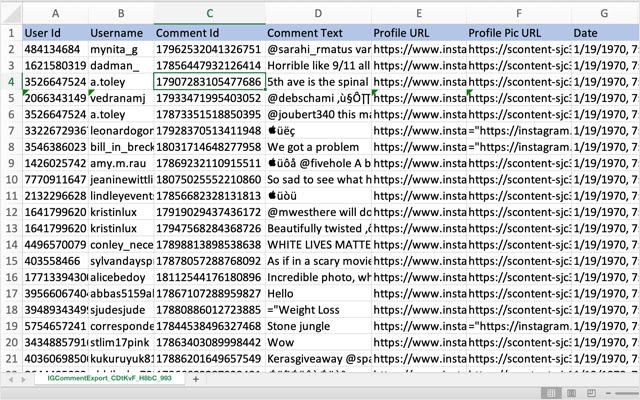
Task: Select user id cell 403558466
Action: tap(56, 261)
